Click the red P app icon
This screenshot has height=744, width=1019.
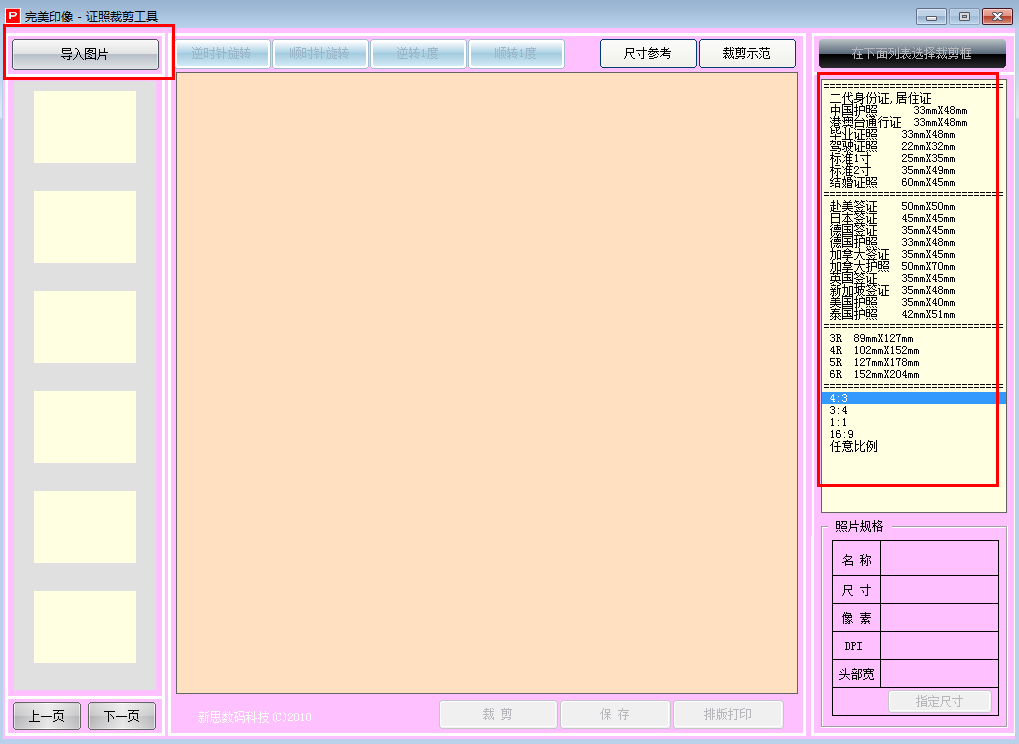click(12, 15)
